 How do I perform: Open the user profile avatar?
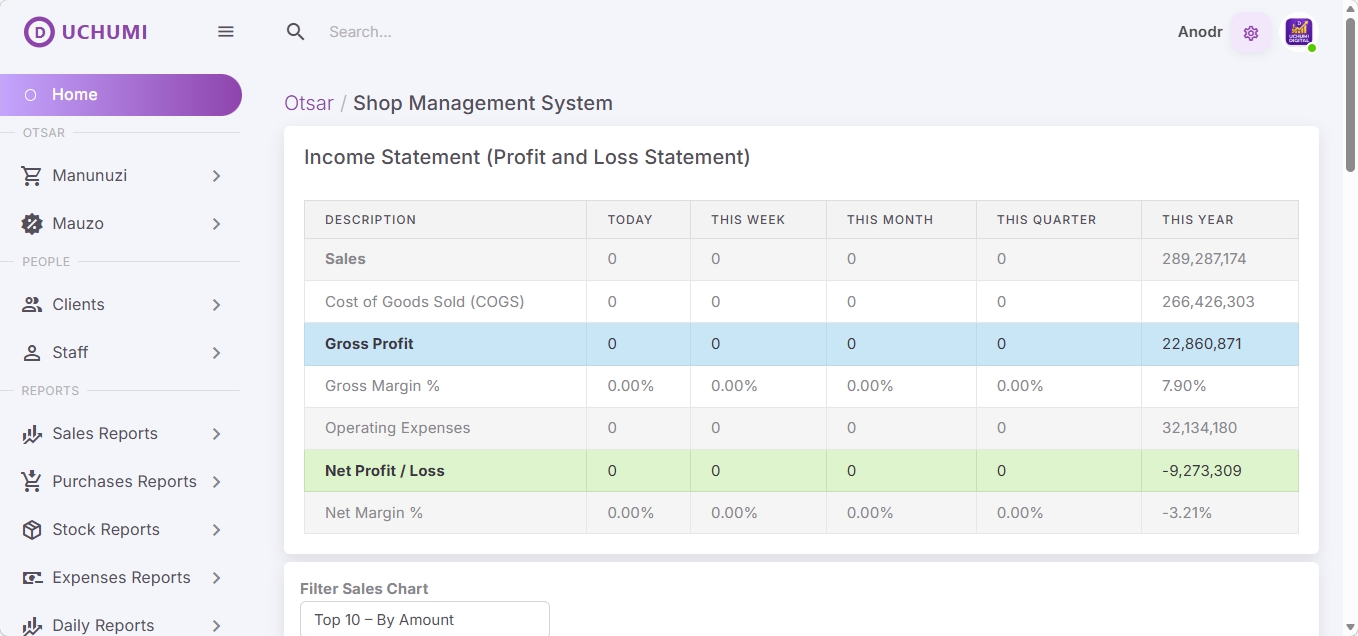tap(1298, 32)
